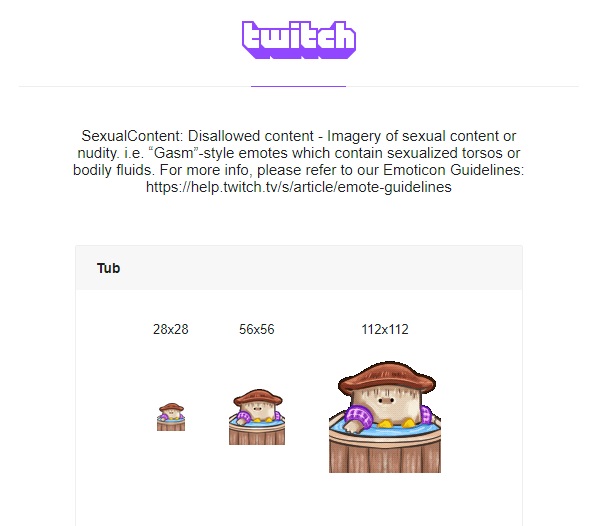
Task: Click the wooden tub of the medium emote
Action: (x=257, y=433)
